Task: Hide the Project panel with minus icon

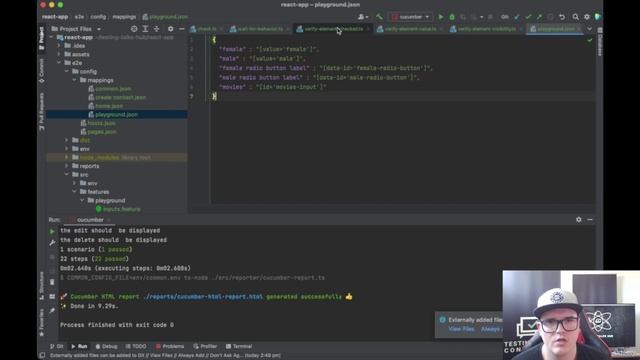Action: coord(182,29)
